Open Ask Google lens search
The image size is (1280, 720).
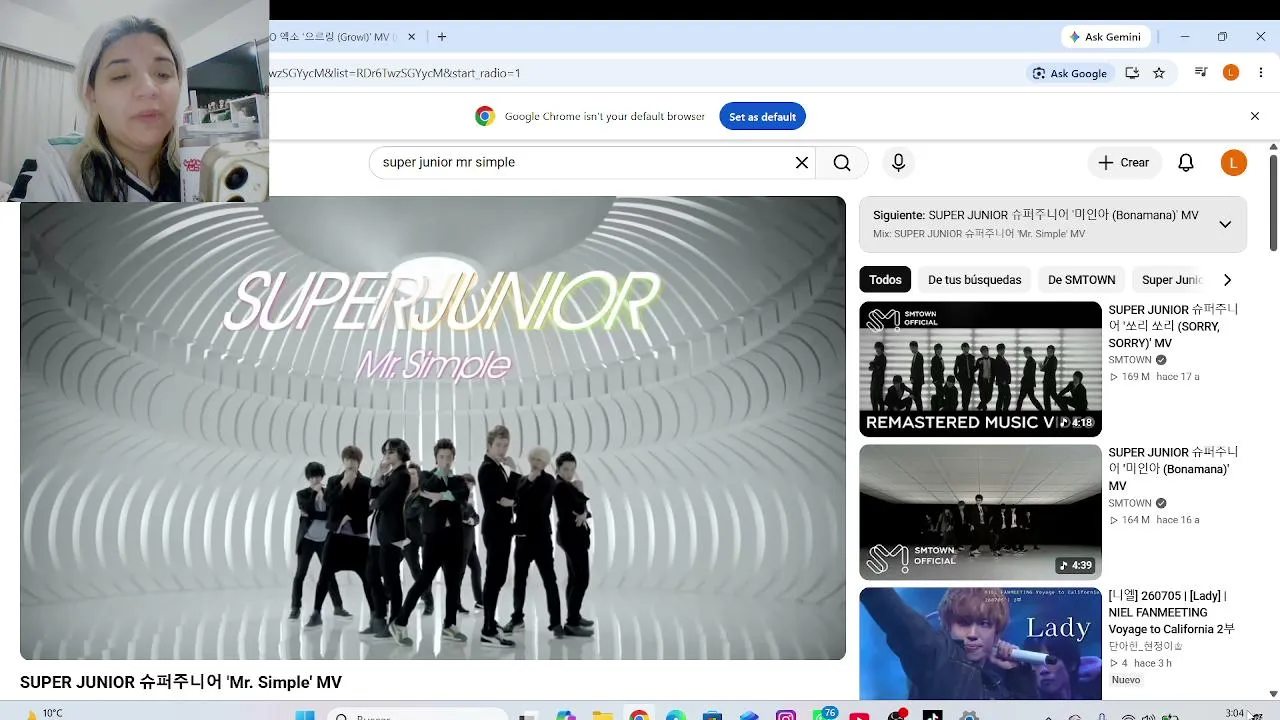(x=1069, y=73)
